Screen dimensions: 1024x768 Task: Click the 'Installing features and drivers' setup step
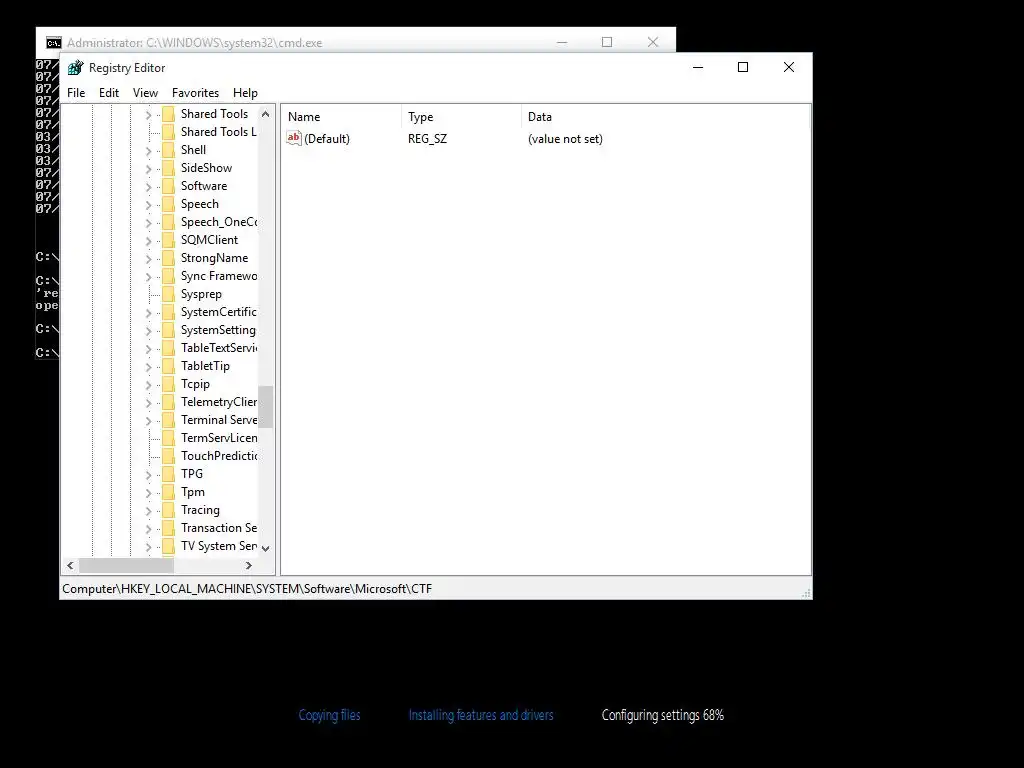pos(481,715)
